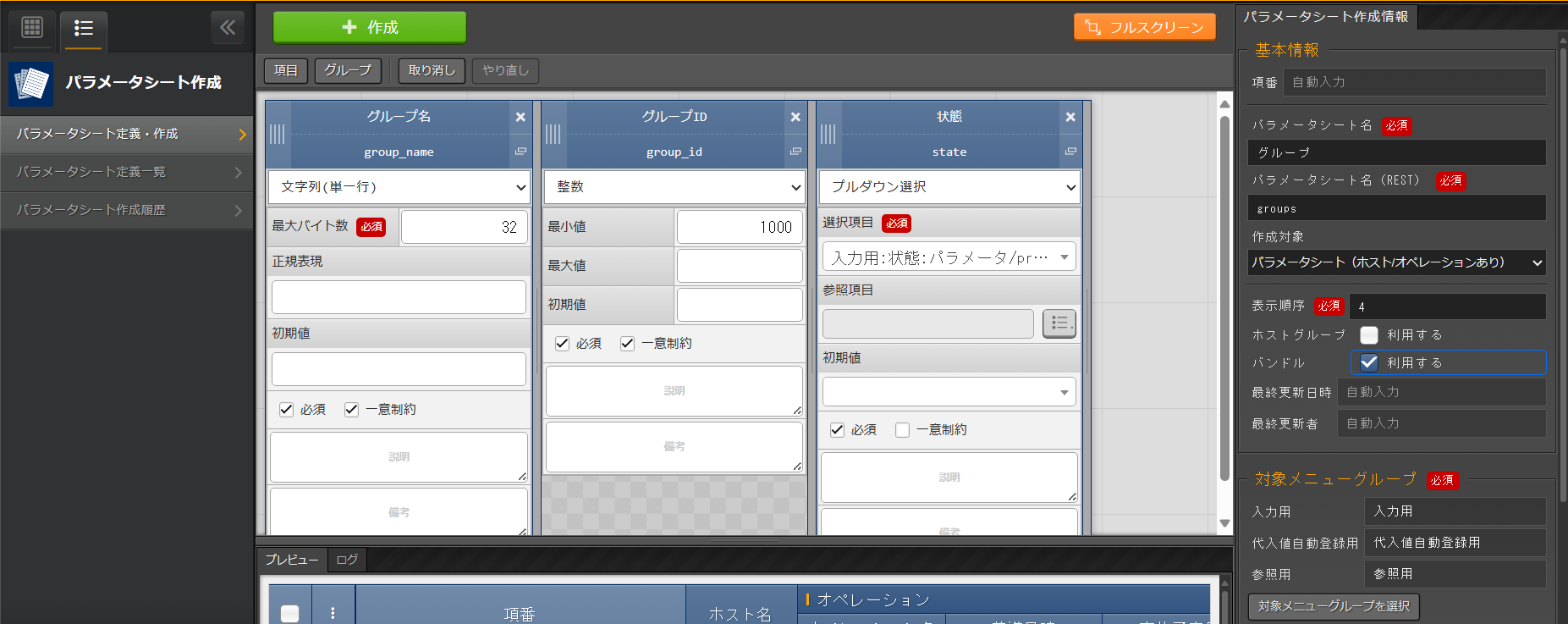Enable 一意制約 checkbox in 状態 column
1568x624 pixels.
(902, 430)
